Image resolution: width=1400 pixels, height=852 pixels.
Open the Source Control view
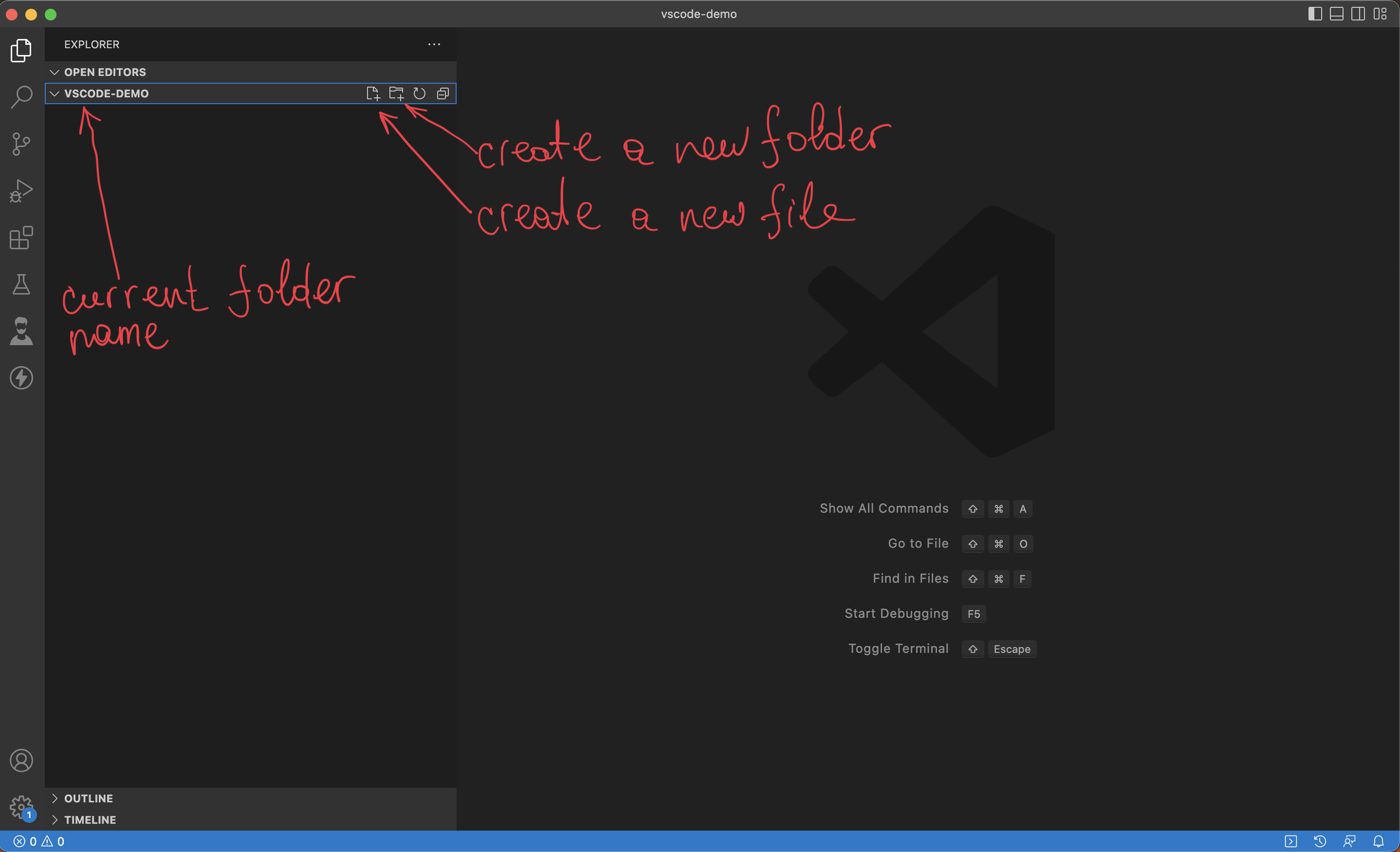click(21, 143)
